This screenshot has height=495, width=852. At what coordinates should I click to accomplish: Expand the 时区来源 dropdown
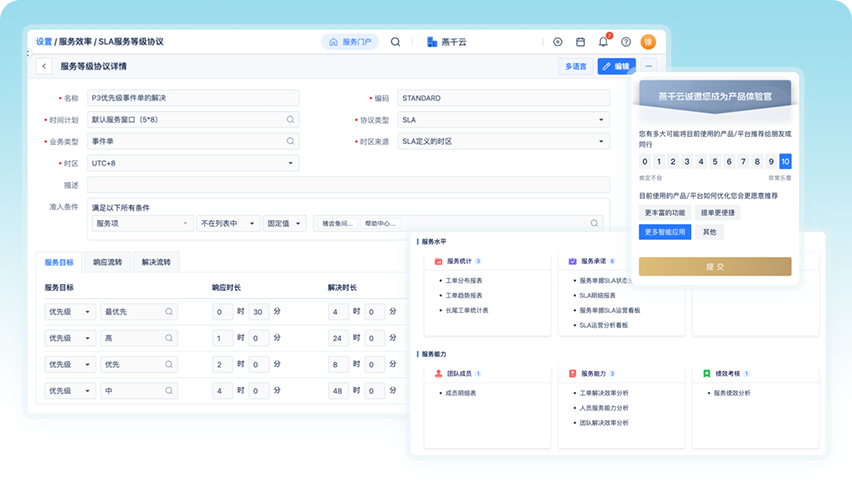pyautogui.click(x=503, y=141)
